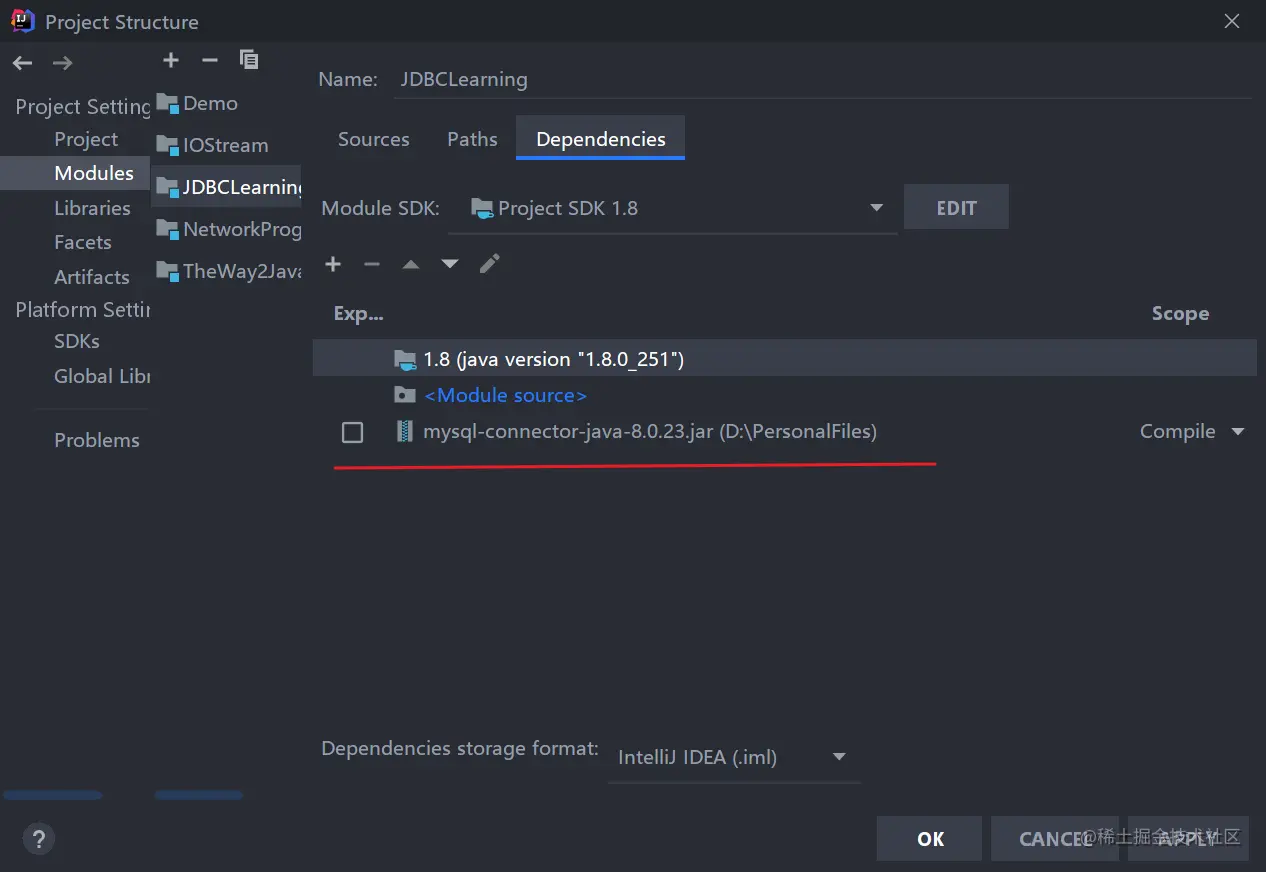Open the Problems section
This screenshot has height=872, width=1266.
97,440
